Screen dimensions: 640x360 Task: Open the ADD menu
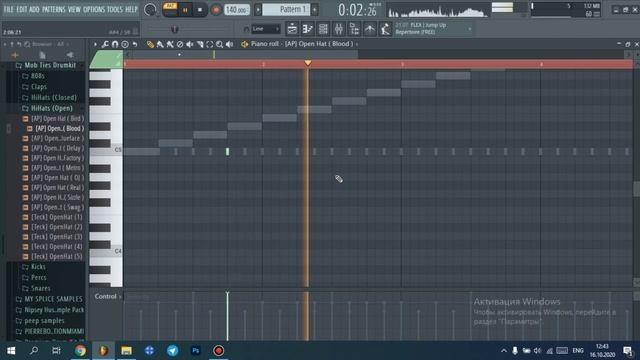click(35, 9)
